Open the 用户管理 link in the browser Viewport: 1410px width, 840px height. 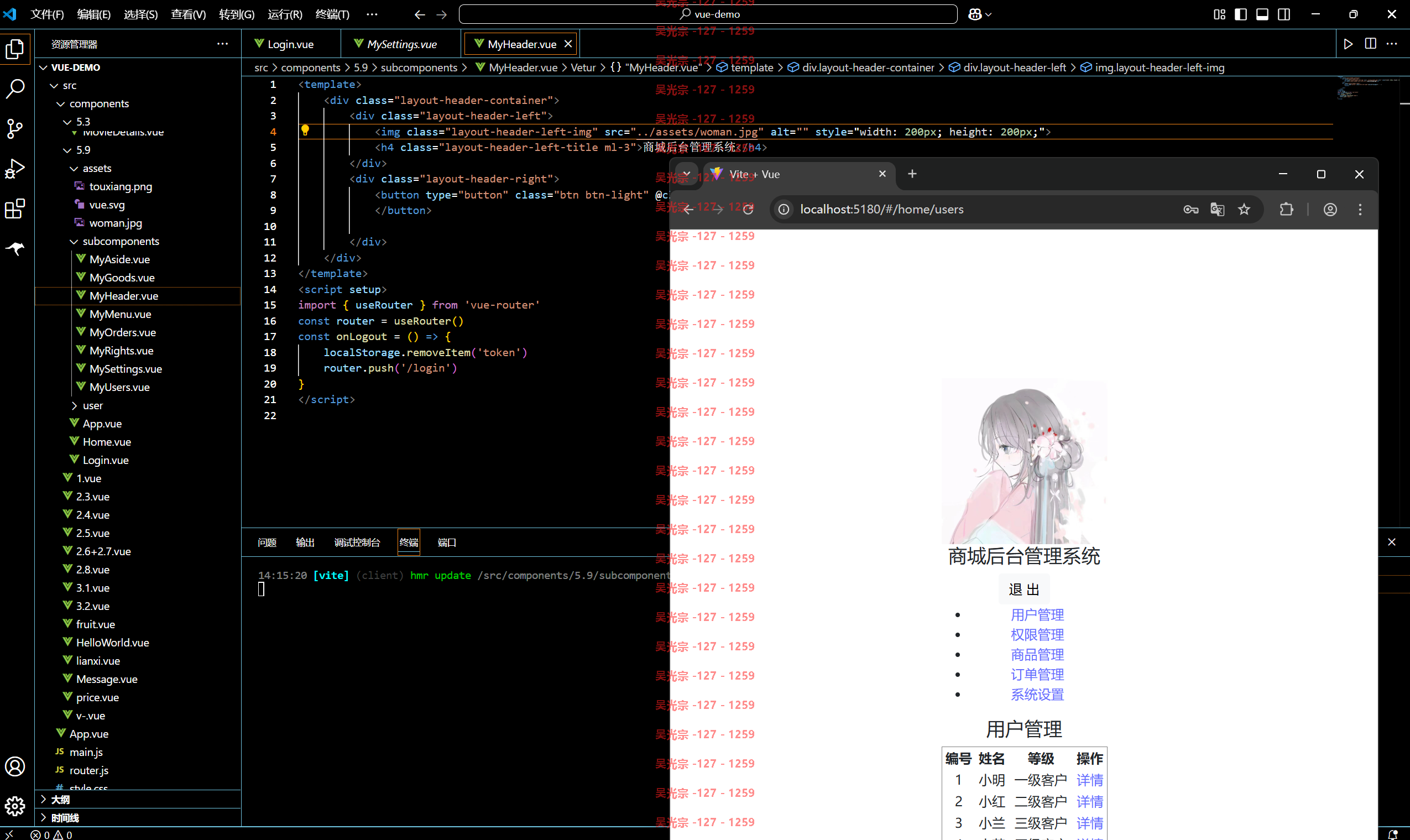[x=1037, y=615]
